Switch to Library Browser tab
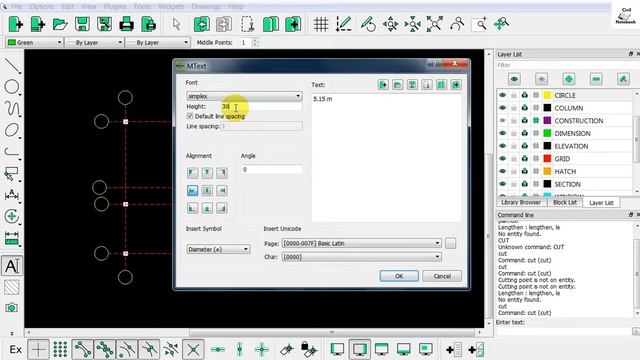Image resolution: width=640 pixels, height=360 pixels. (521, 202)
